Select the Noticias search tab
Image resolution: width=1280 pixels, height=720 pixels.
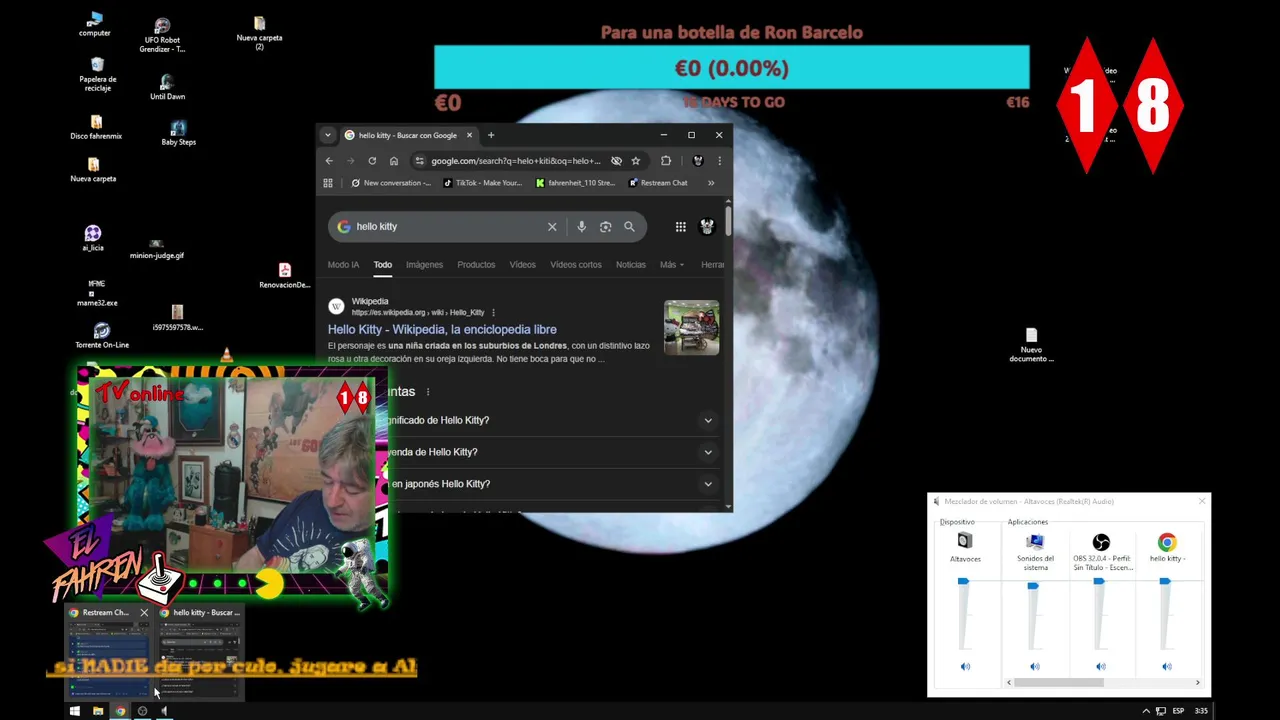(x=631, y=265)
